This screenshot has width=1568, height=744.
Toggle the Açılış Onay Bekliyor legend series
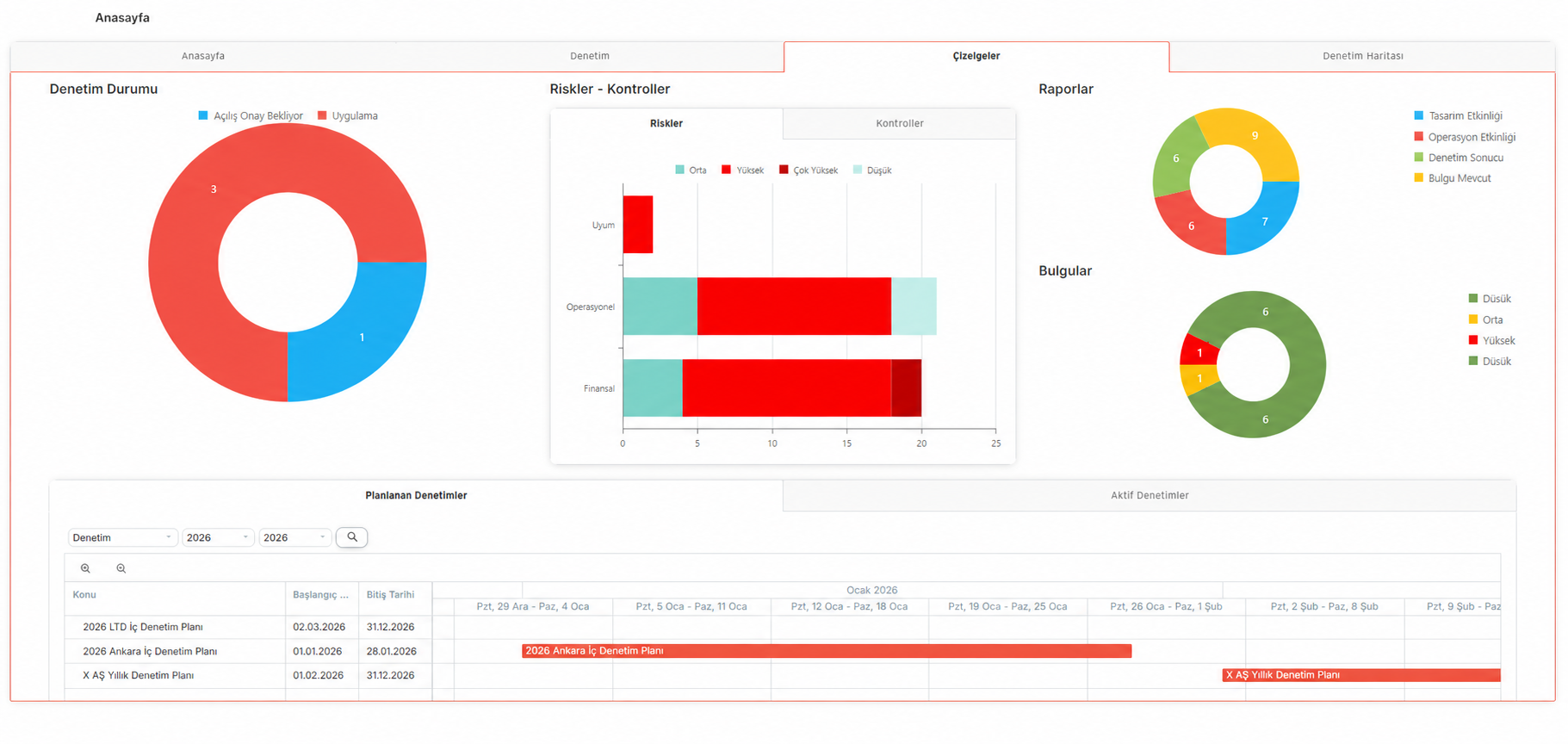click(251, 116)
